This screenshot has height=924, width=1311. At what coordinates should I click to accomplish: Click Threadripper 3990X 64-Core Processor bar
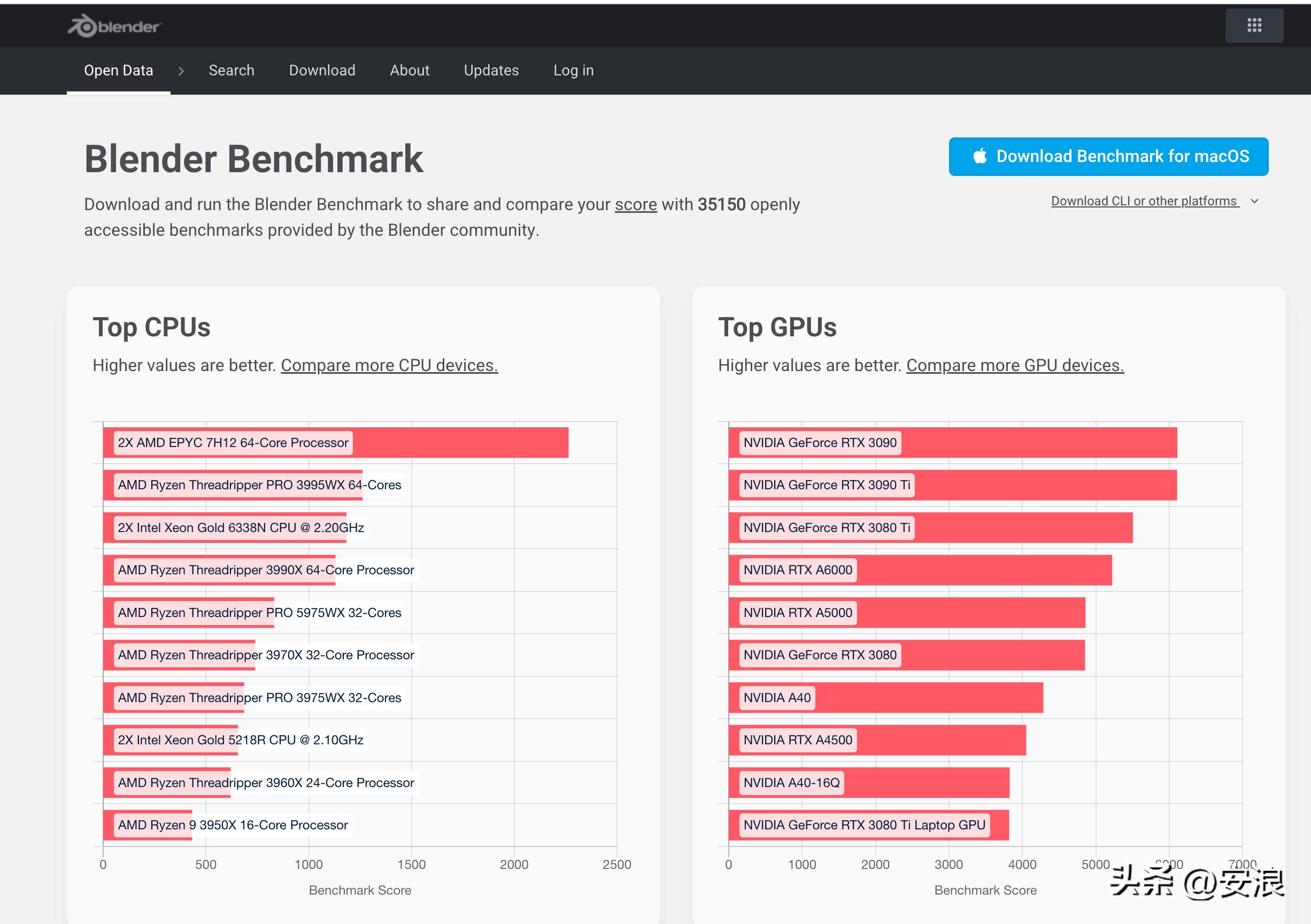coord(219,570)
